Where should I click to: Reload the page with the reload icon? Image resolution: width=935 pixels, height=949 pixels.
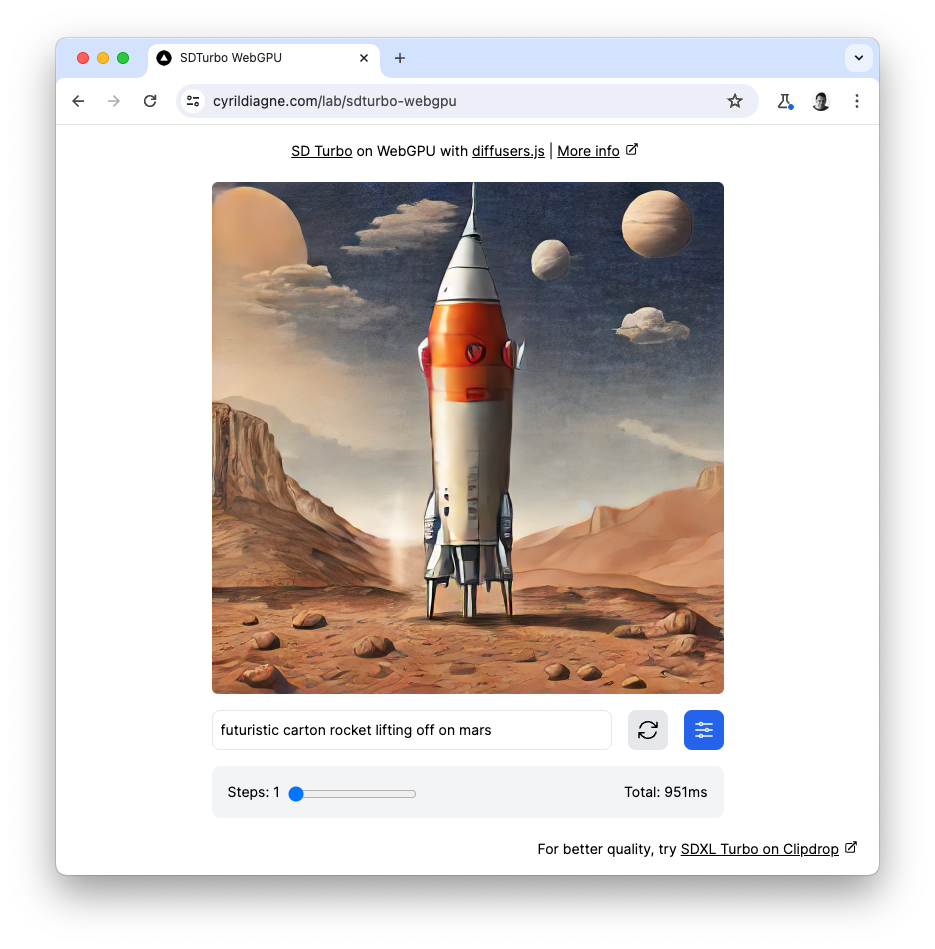150,101
